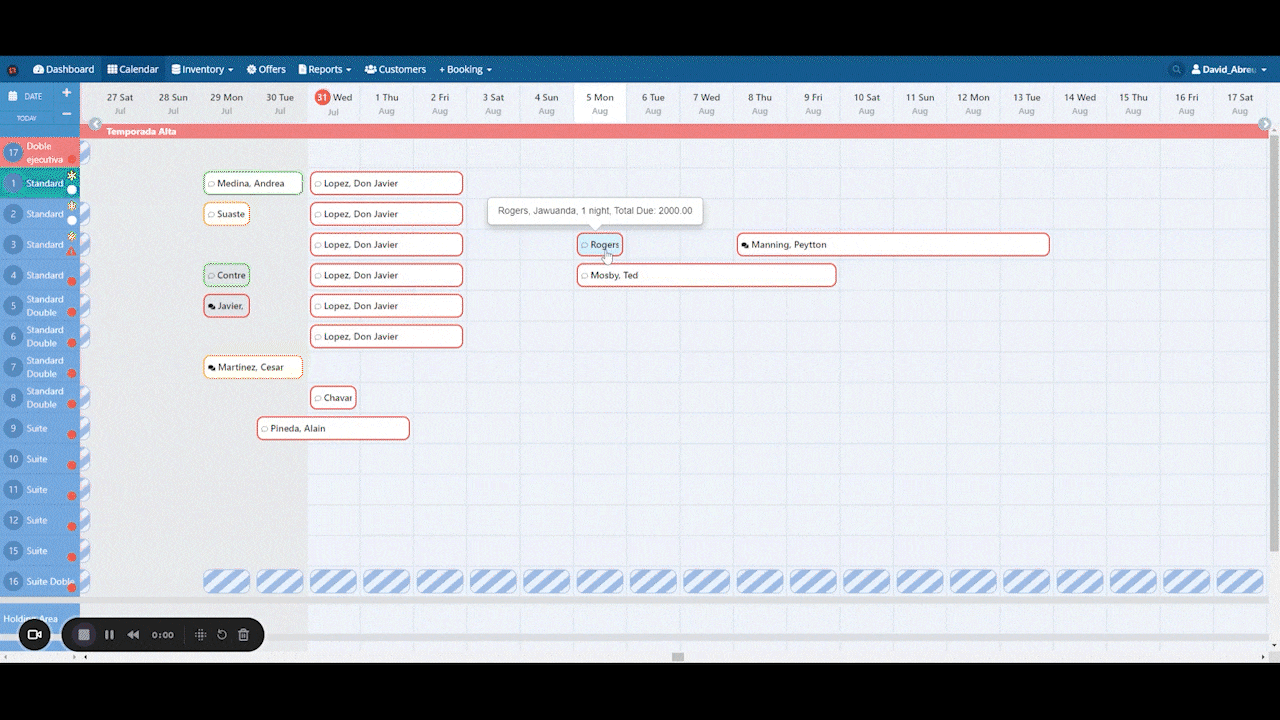Viewport: 1280px width, 720px height.
Task: Click room 1 housekeeping sparkle icon
Action: tap(72, 176)
